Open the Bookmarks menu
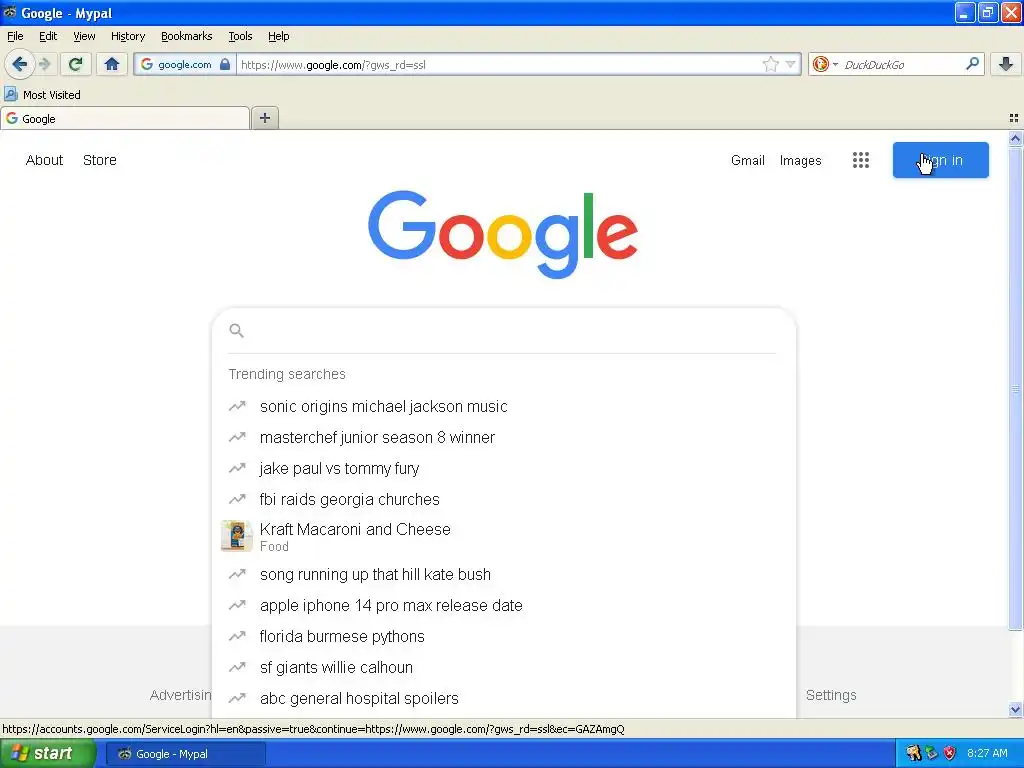 click(x=186, y=36)
